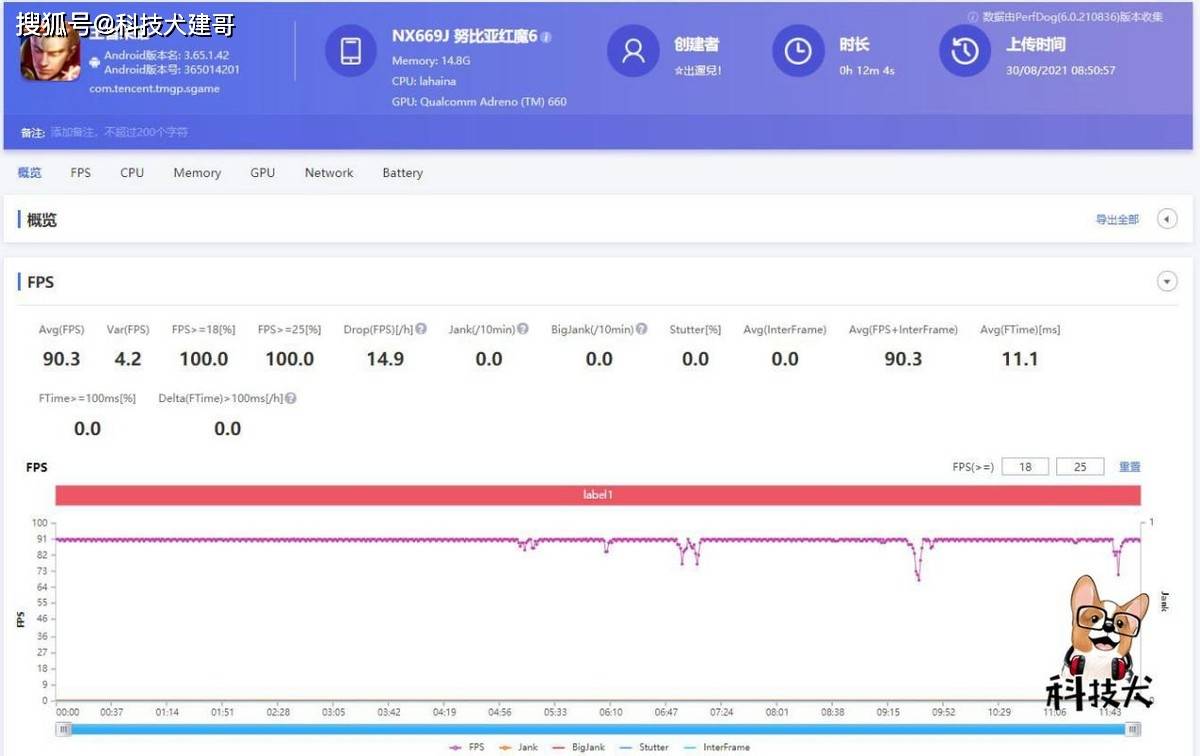Image resolution: width=1200 pixels, height=756 pixels.
Task: Open the Memory tab
Action: (x=197, y=173)
